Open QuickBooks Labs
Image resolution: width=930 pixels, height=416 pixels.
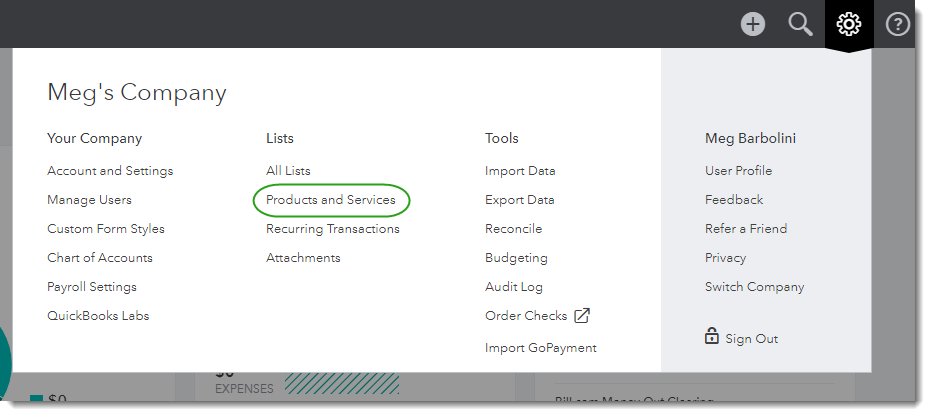coord(98,316)
